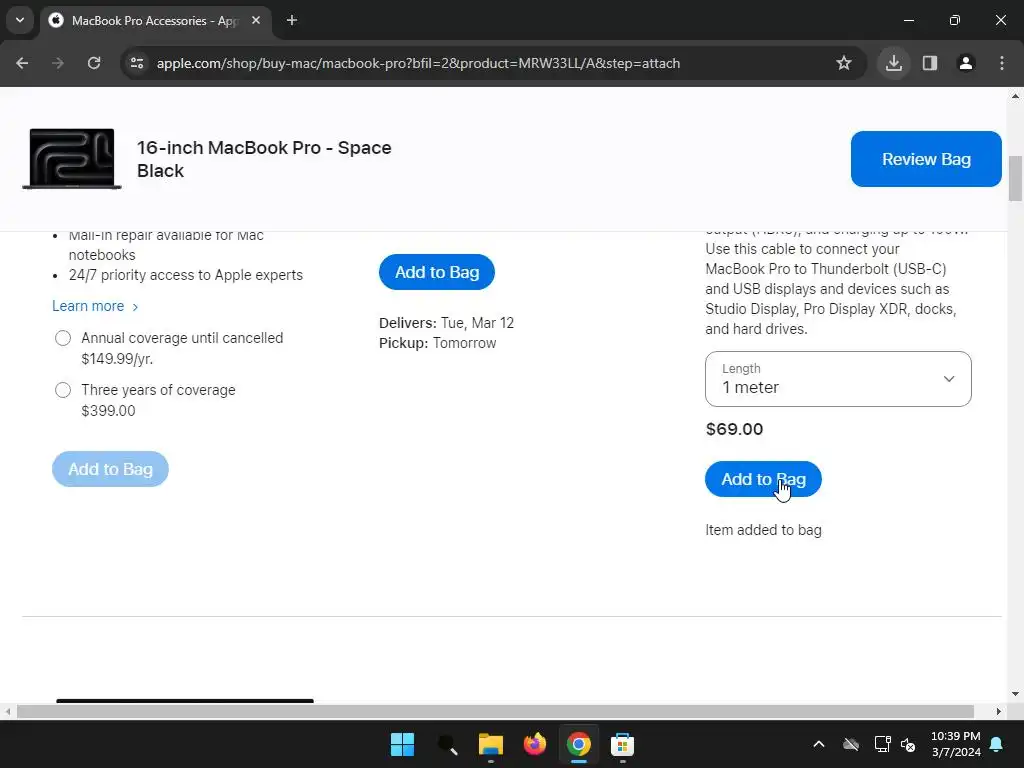This screenshot has width=1024, height=768.
Task: Click the muted volume tray icon
Action: point(908,744)
